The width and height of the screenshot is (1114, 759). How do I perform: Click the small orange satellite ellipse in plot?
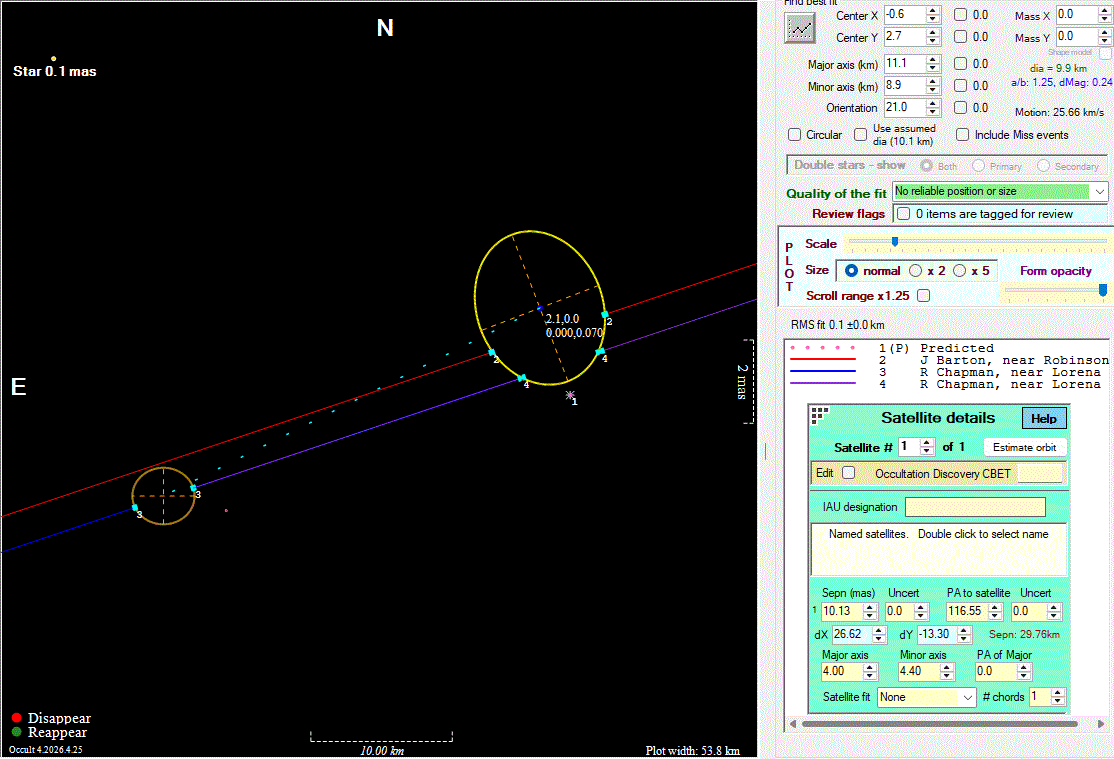163,496
